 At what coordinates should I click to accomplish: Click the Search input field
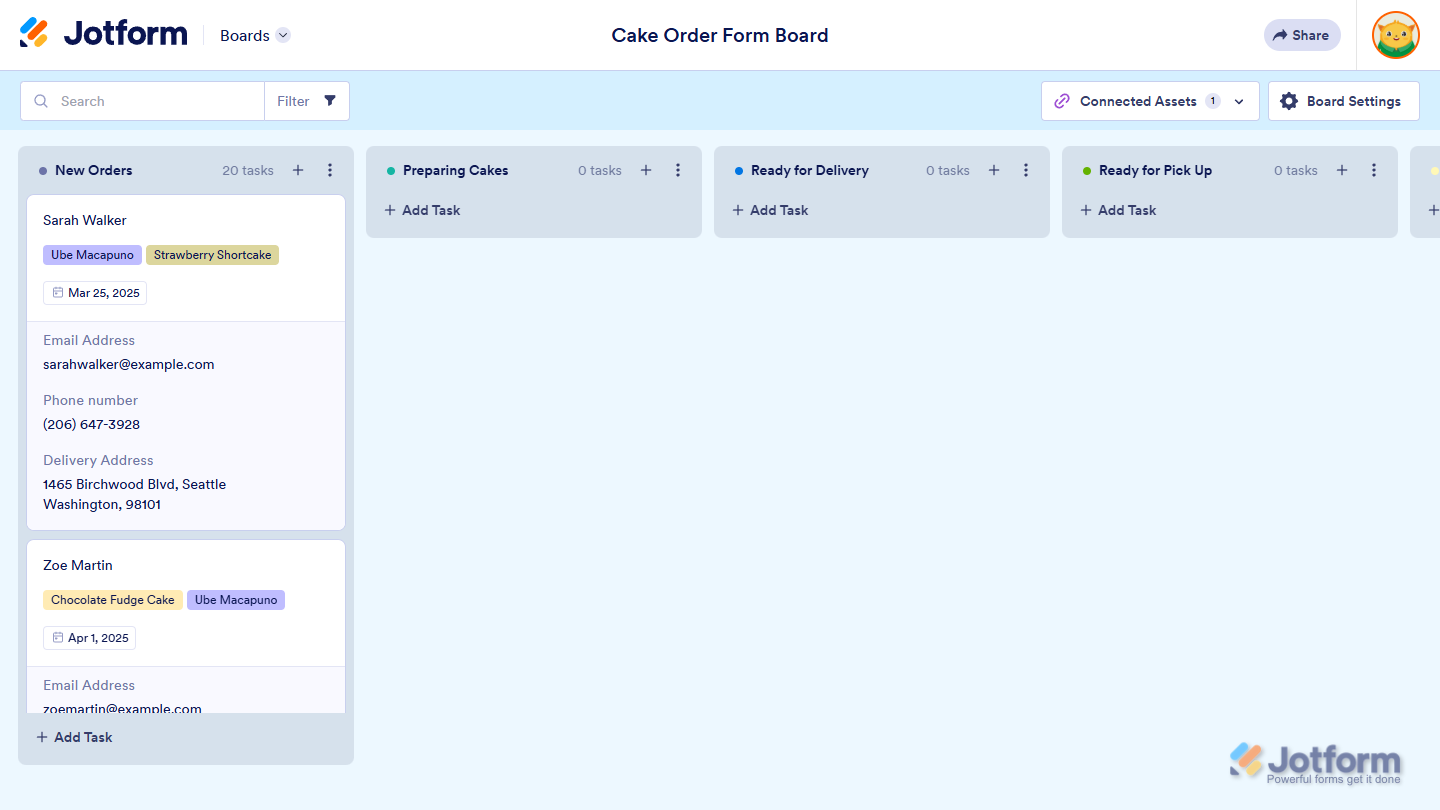tap(150, 101)
